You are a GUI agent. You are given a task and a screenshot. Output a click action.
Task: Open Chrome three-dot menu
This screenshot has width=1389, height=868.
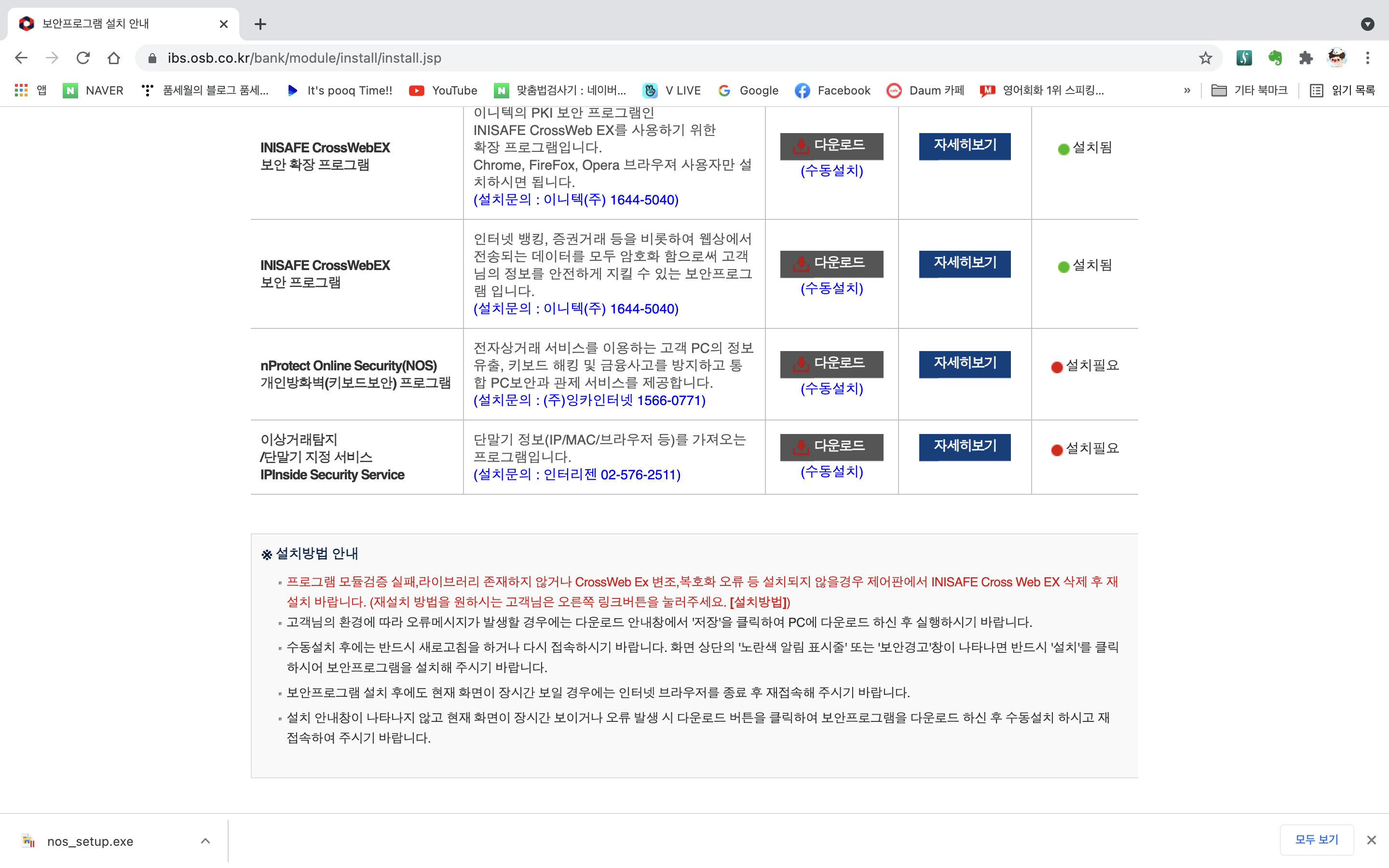coord(1367,58)
